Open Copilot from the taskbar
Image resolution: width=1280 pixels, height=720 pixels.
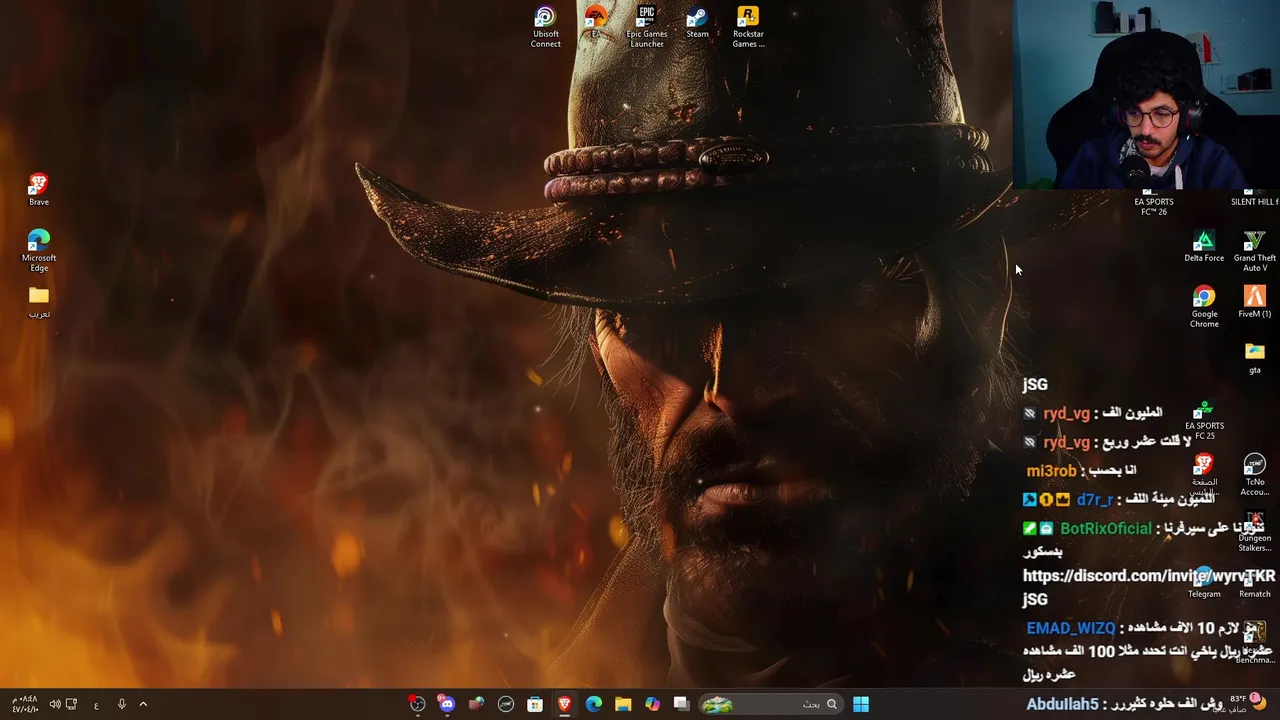pyautogui.click(x=652, y=704)
